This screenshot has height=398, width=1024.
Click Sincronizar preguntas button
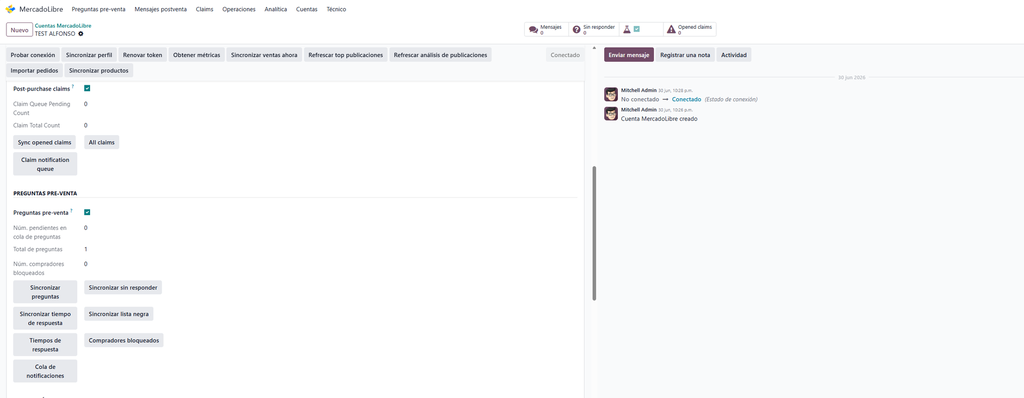[x=45, y=292]
